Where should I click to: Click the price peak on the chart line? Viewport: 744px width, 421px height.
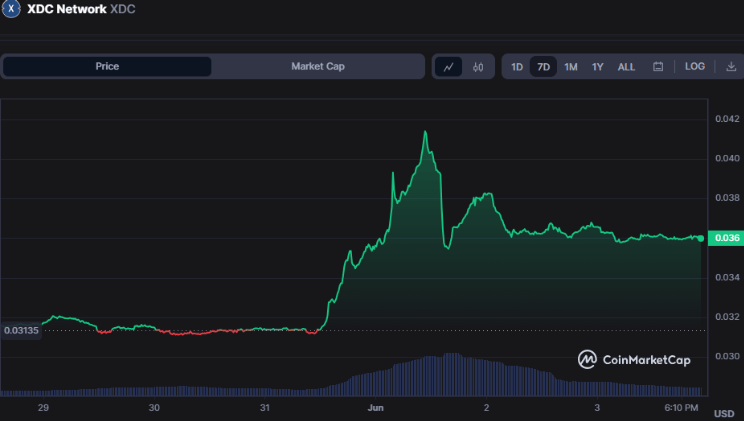point(425,131)
